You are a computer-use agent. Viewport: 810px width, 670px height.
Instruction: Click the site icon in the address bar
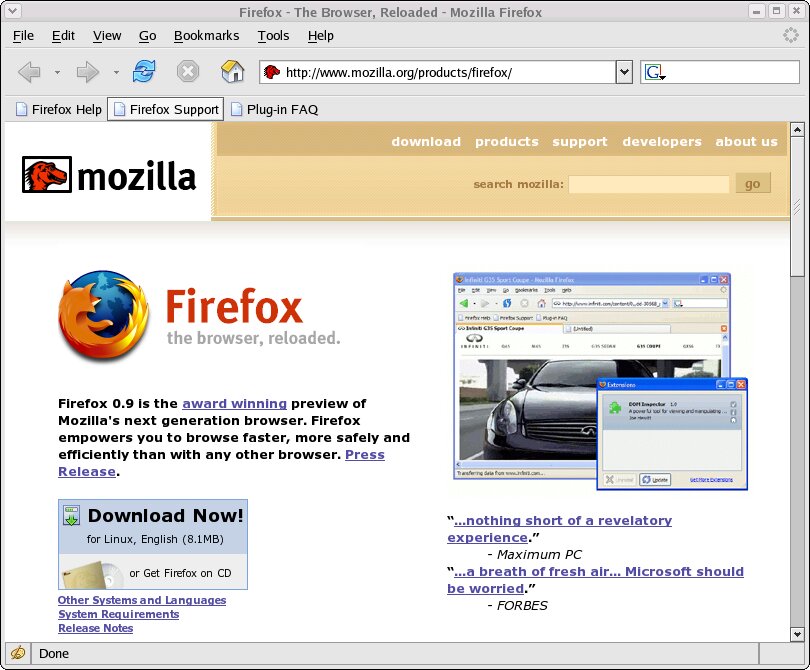click(x=270, y=71)
